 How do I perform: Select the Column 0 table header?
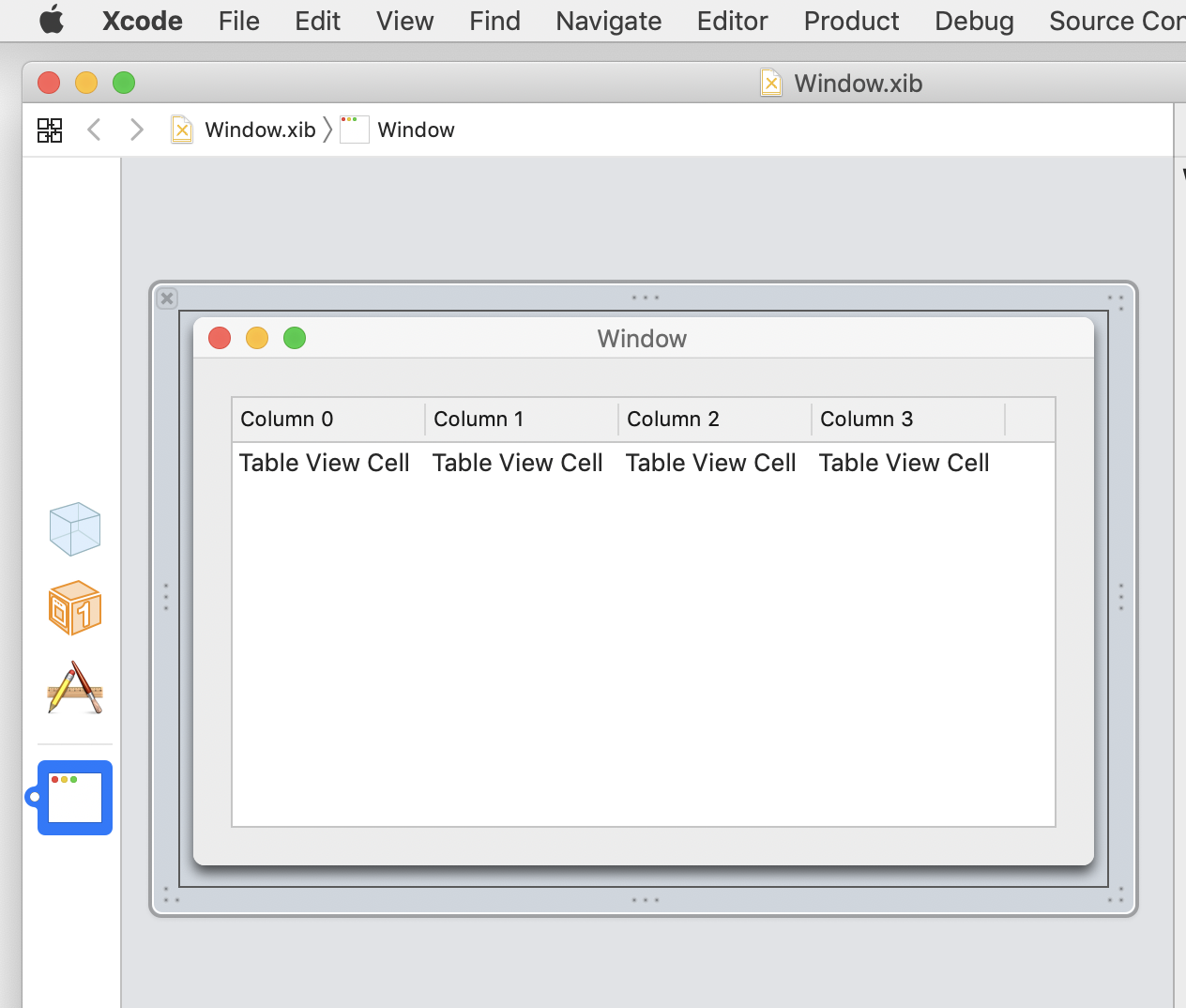point(286,419)
